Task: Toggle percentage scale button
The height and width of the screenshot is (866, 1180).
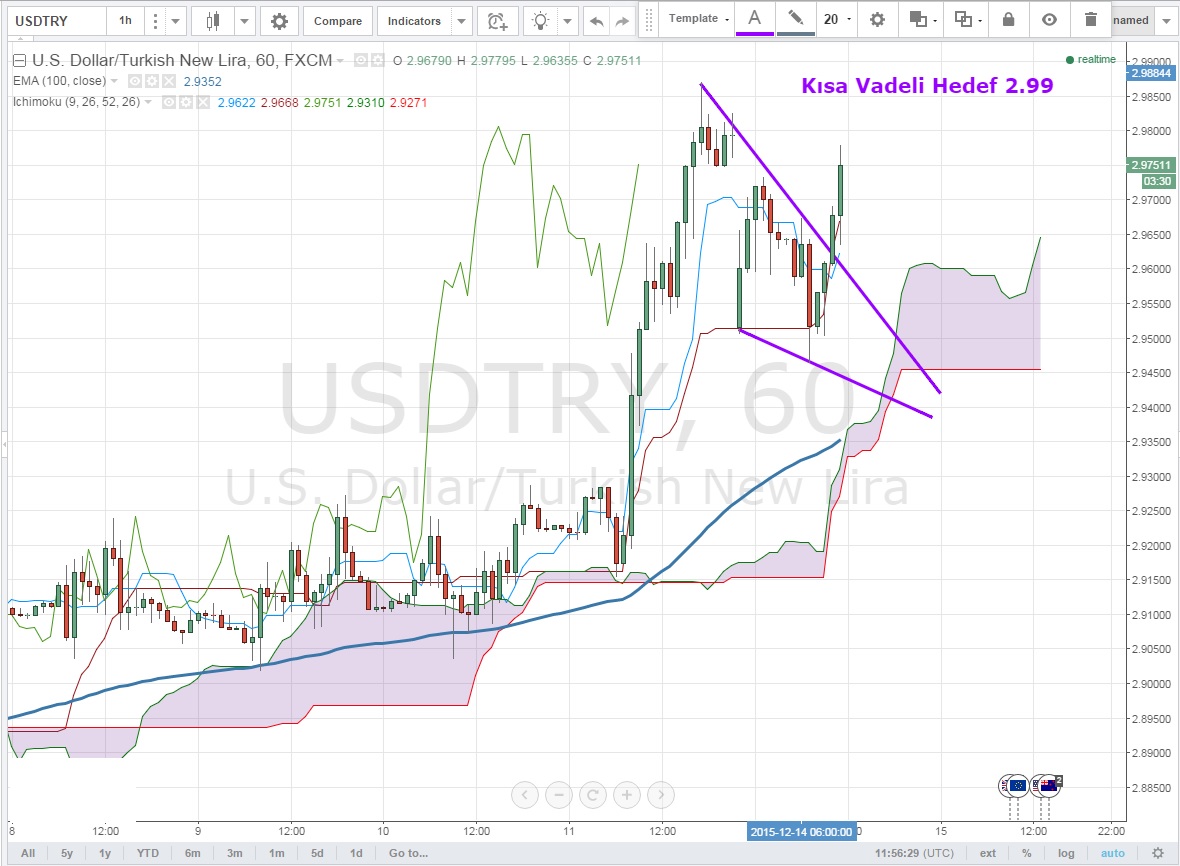Action: [1026, 853]
